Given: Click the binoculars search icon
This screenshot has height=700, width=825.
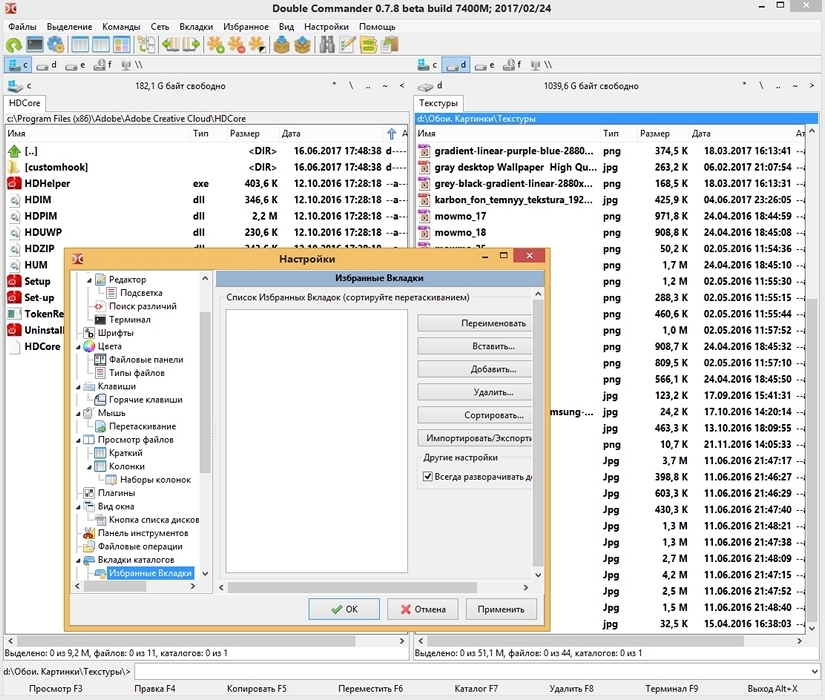Looking at the screenshot, I should pyautogui.click(x=327, y=45).
